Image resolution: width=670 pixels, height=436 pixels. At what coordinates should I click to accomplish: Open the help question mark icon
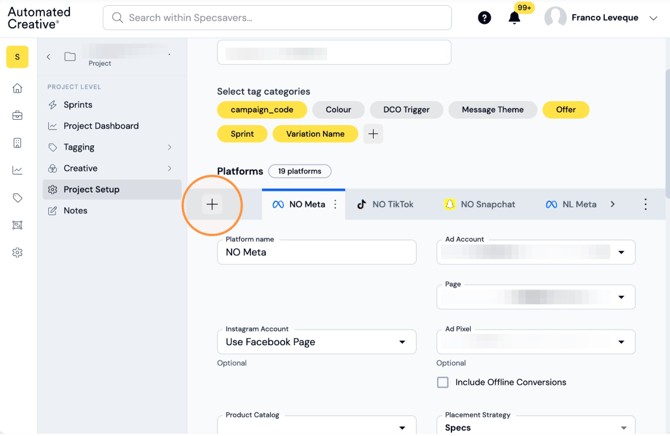click(x=484, y=18)
